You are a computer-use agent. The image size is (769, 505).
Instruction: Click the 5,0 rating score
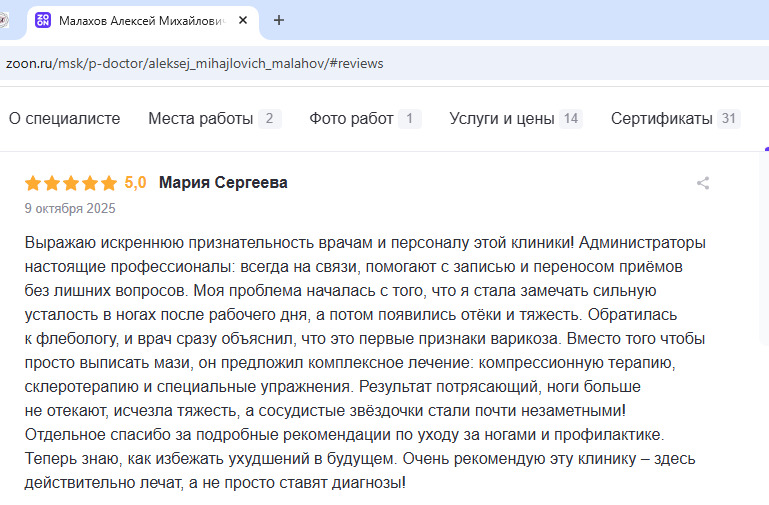[135, 182]
